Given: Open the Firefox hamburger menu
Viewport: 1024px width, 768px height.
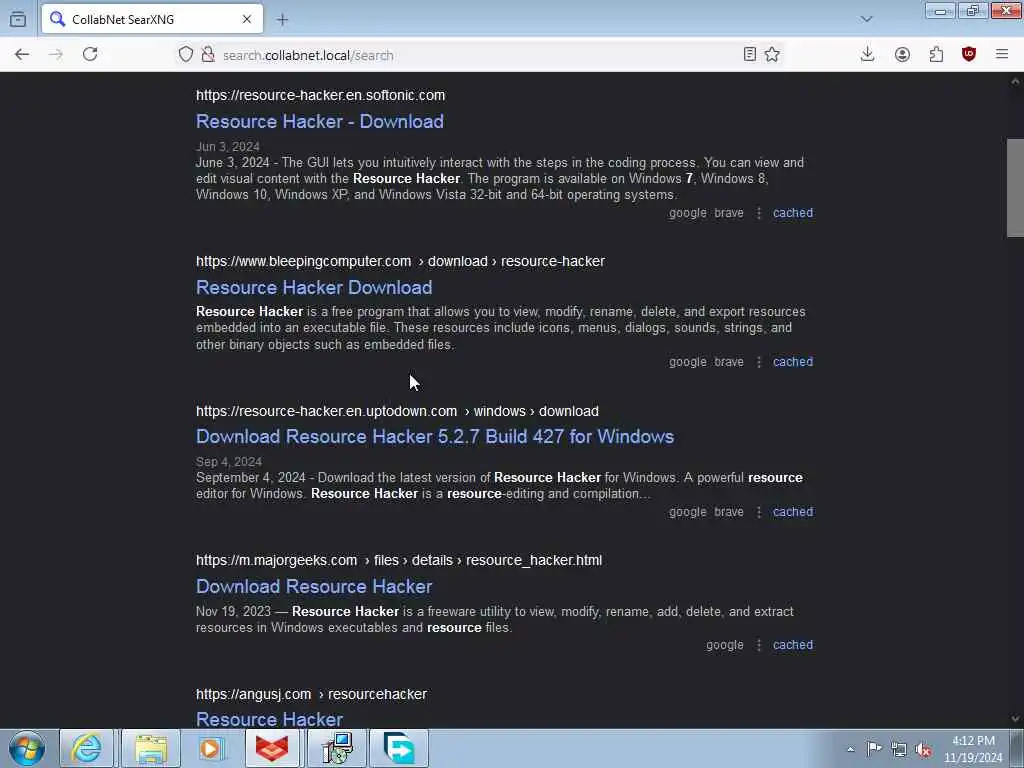Looking at the screenshot, I should point(1002,55).
